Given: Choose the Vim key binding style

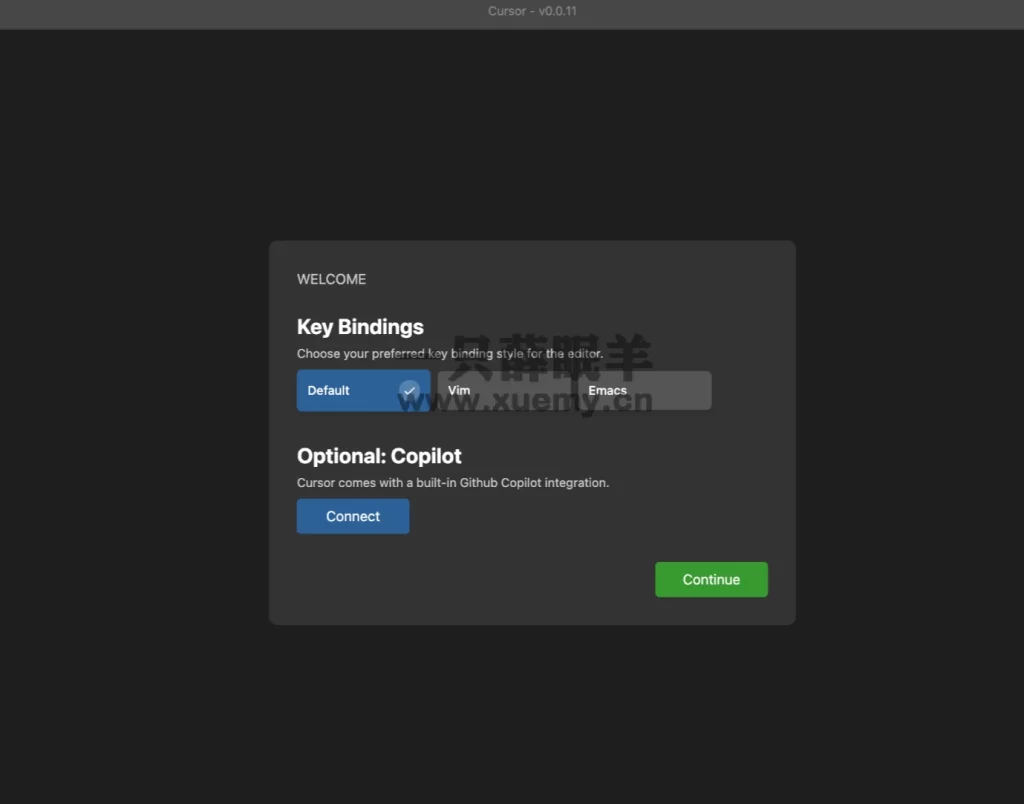Looking at the screenshot, I should pos(504,391).
